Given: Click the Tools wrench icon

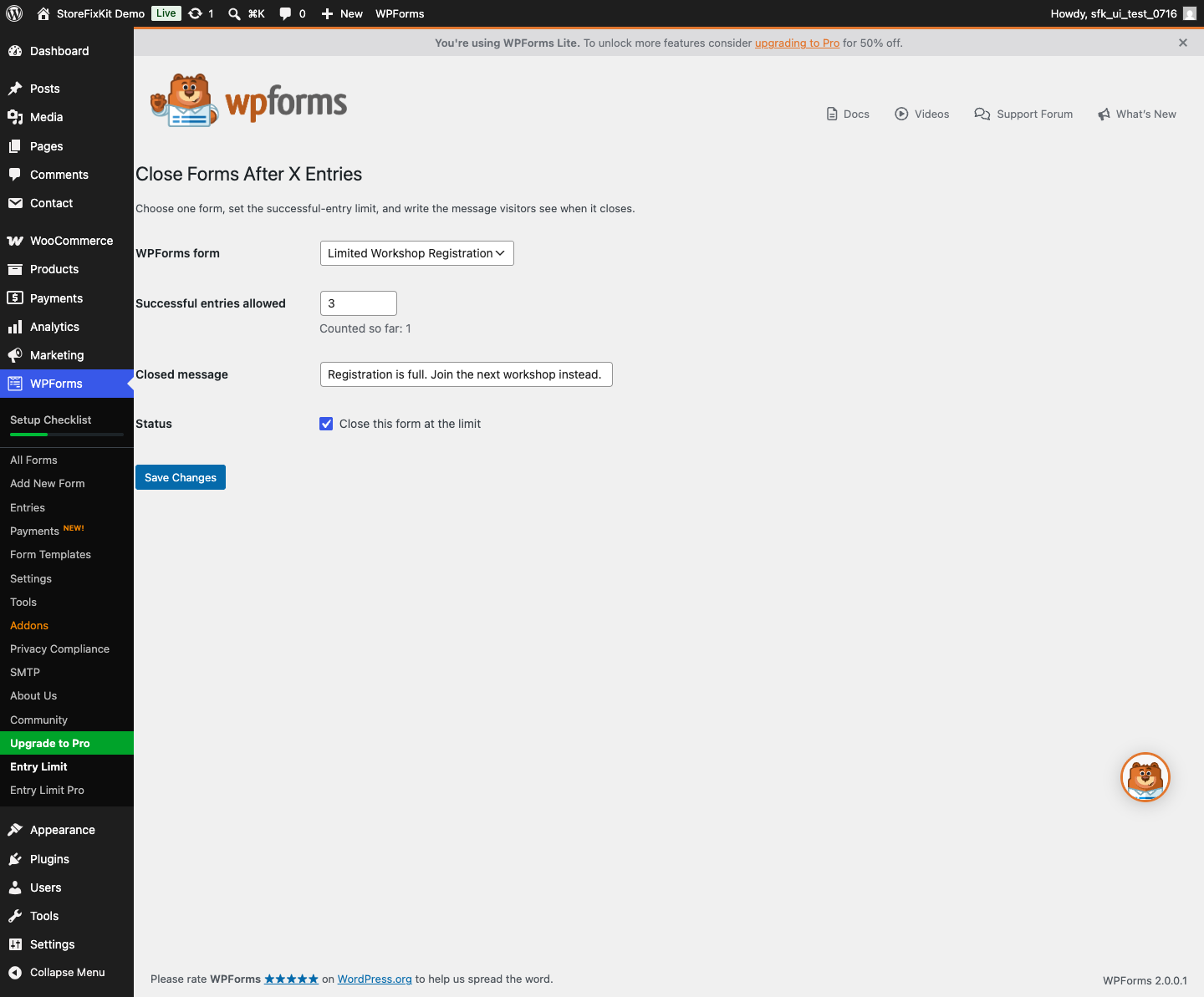Looking at the screenshot, I should pyautogui.click(x=15, y=916).
